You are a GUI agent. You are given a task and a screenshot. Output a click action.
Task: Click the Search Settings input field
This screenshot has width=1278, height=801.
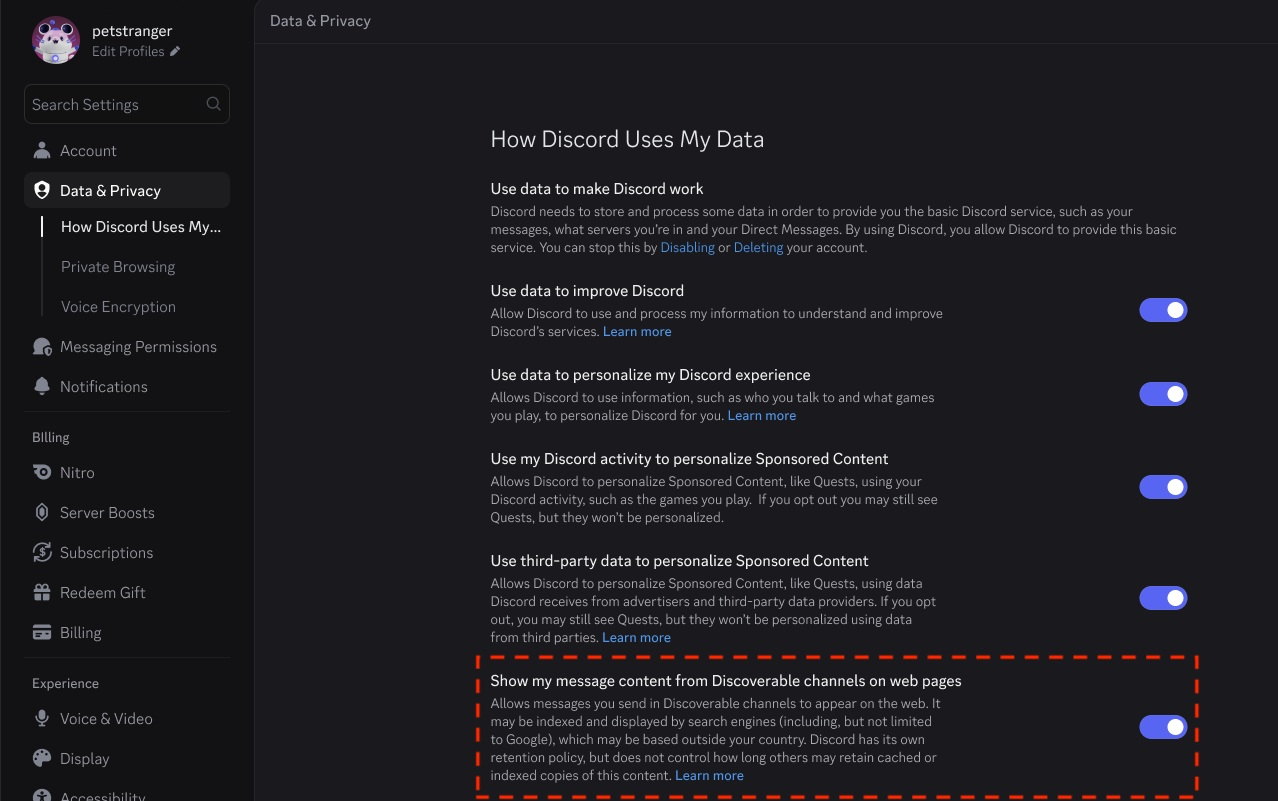[127, 104]
